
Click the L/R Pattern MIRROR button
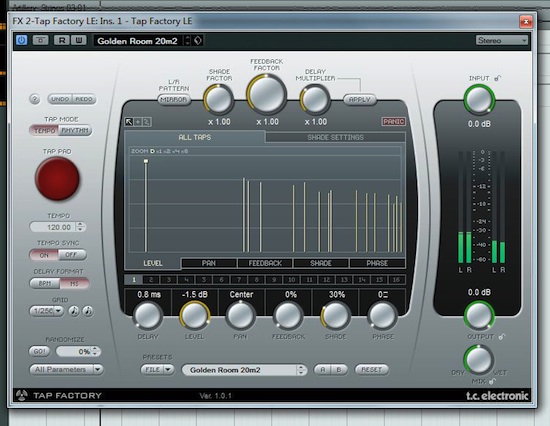pos(174,100)
